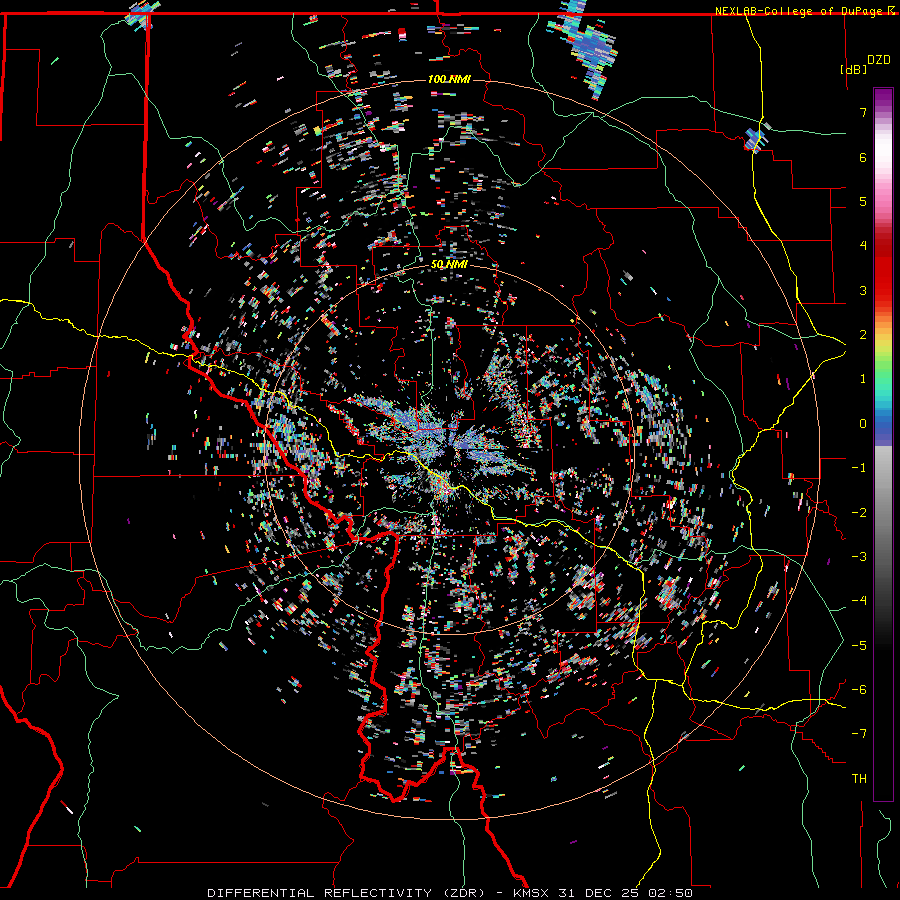Select the -5 dB scale label
This screenshot has width=900, height=900.
point(859,646)
